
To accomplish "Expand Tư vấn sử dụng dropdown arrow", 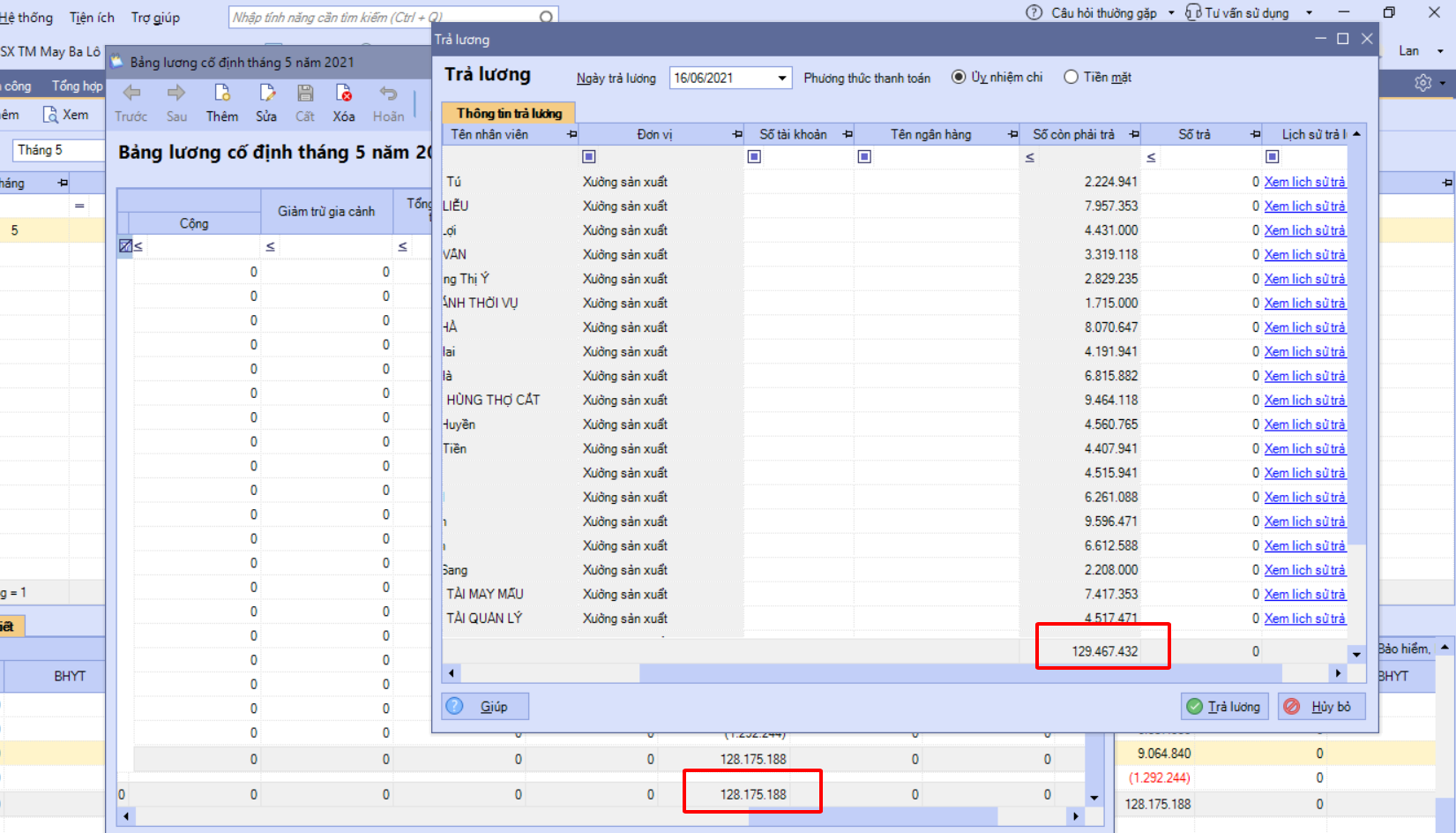I will 1309,13.
